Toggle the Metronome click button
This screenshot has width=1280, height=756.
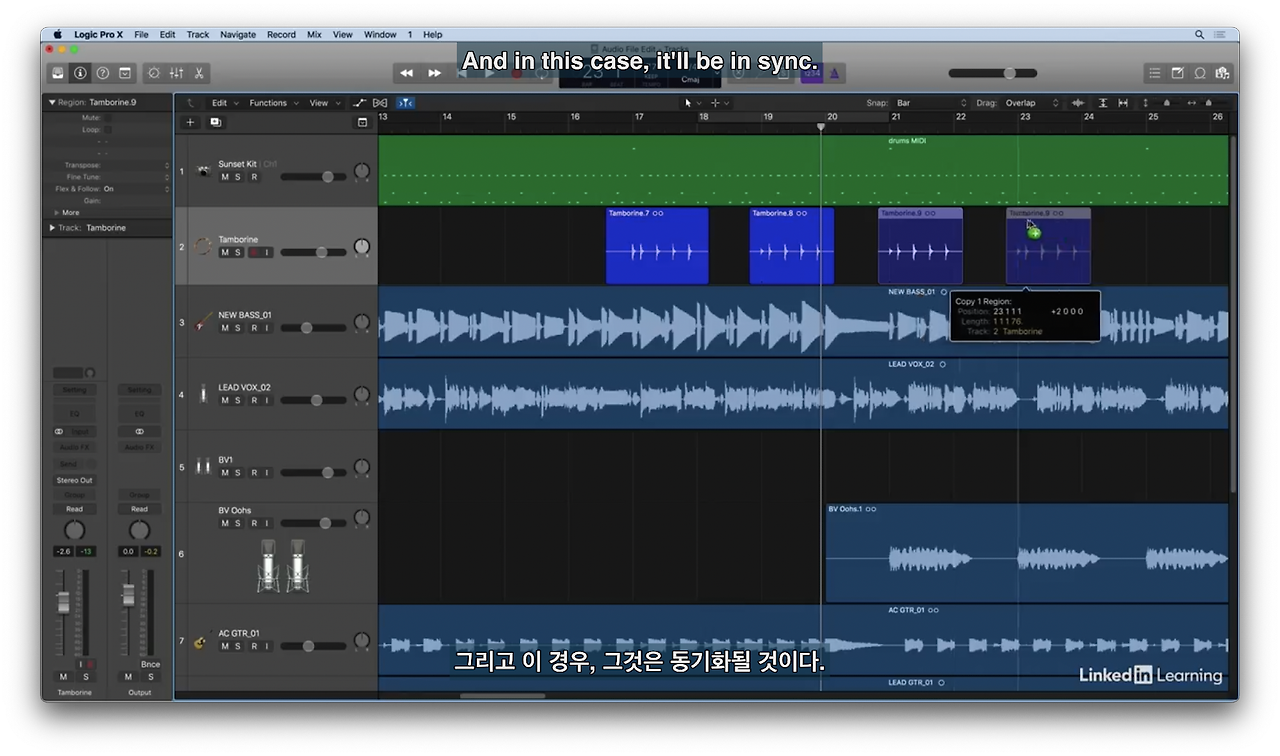point(834,73)
